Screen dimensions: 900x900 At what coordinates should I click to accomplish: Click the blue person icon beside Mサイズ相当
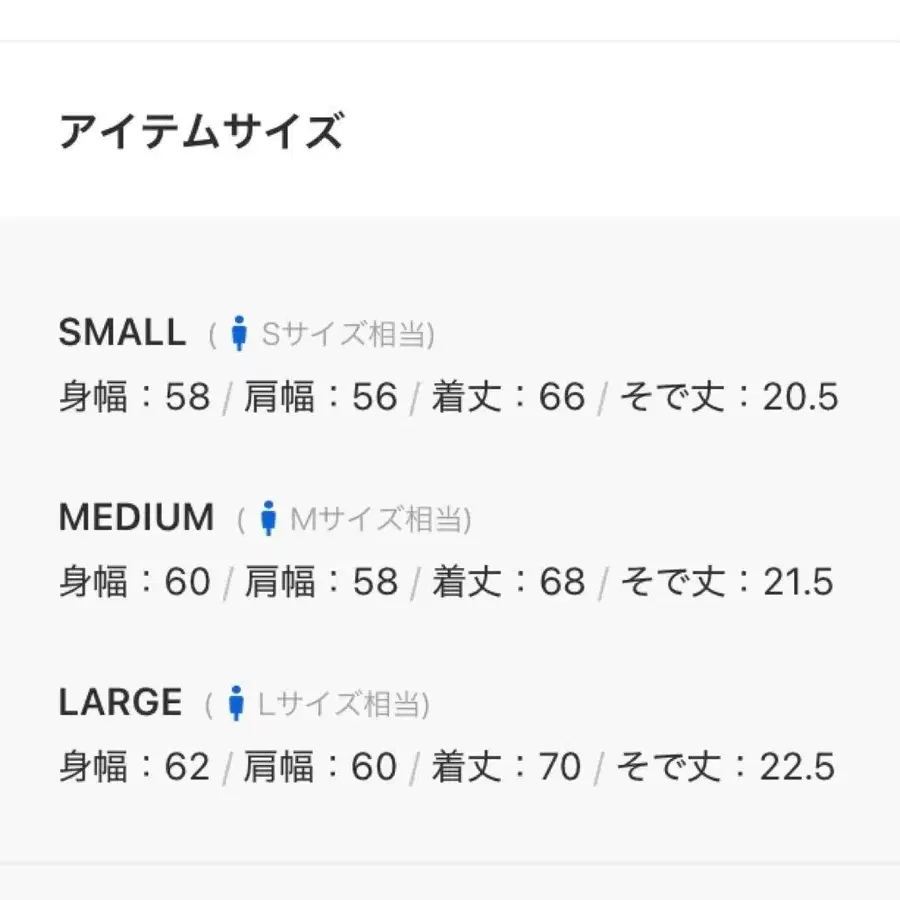click(x=268, y=518)
